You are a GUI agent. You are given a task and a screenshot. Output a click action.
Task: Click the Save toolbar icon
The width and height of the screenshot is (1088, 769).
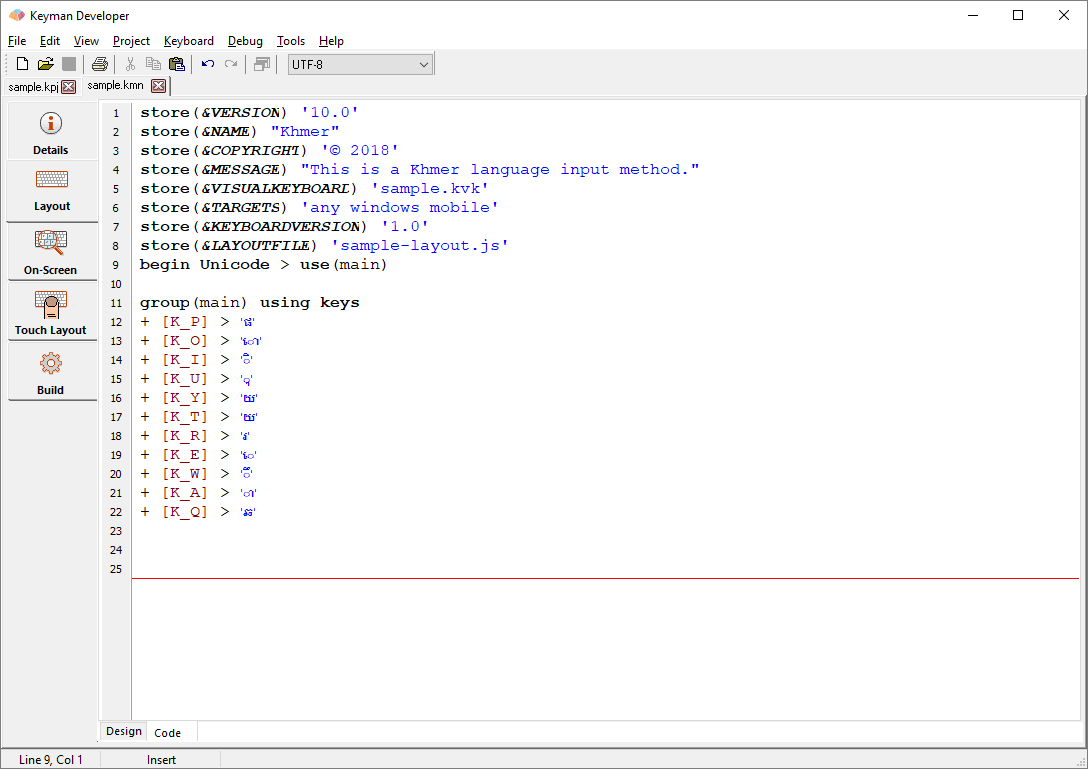(69, 65)
